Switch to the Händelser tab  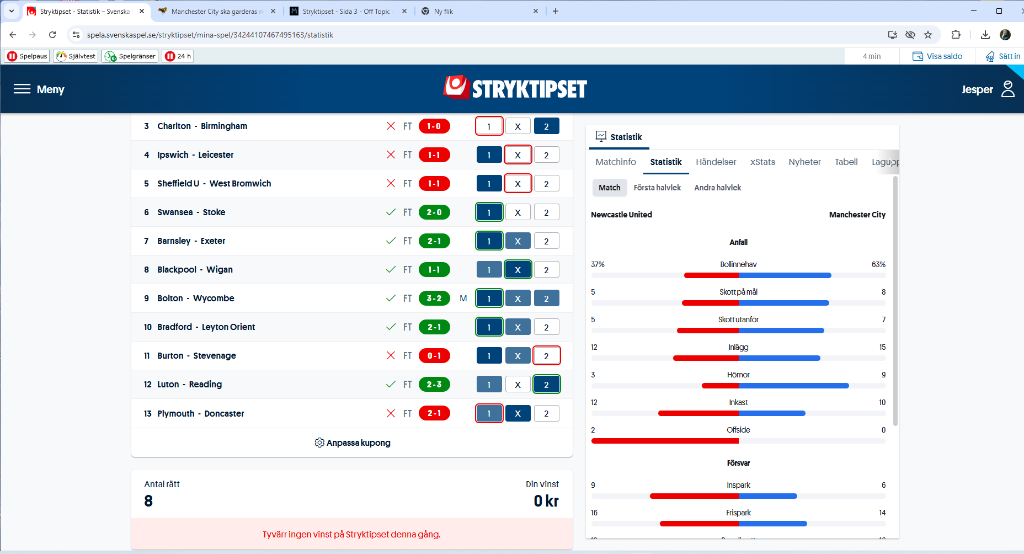[x=716, y=162]
